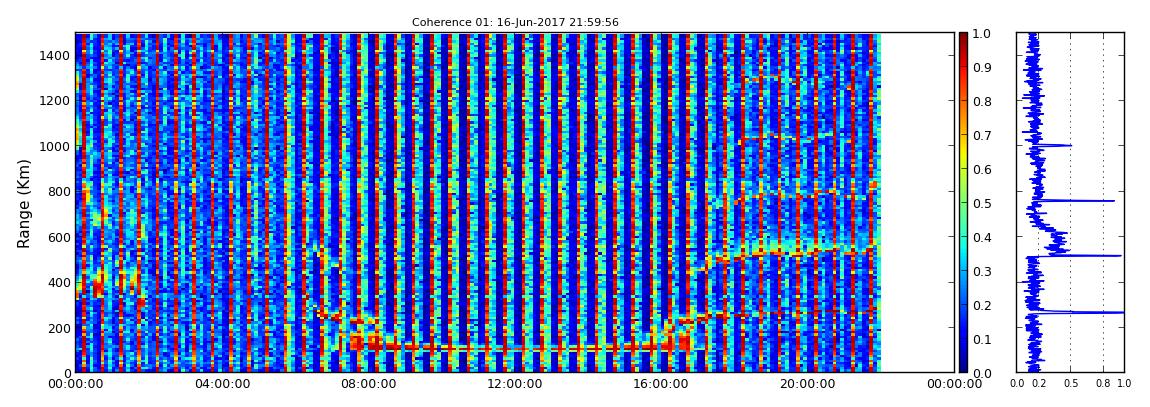The image size is (1150, 407).
Task: Select the '16:00:00' time axis label
Action: [659, 384]
